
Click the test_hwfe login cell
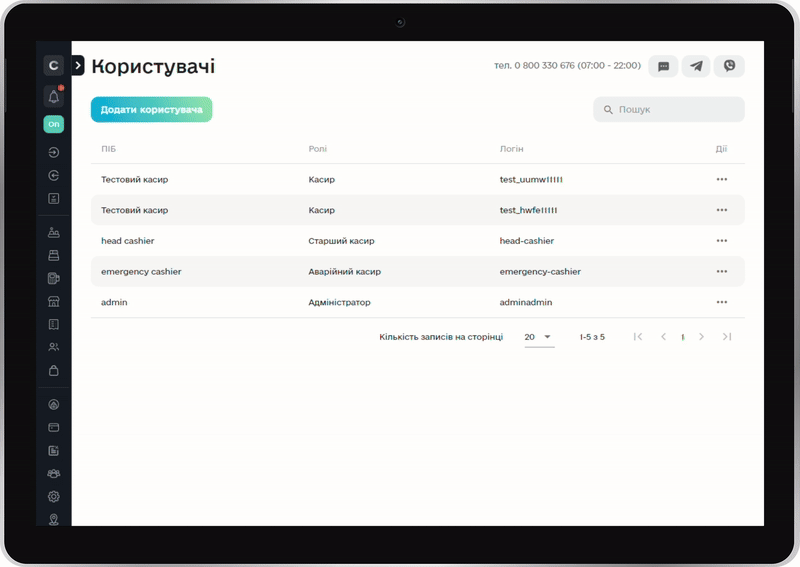529,210
